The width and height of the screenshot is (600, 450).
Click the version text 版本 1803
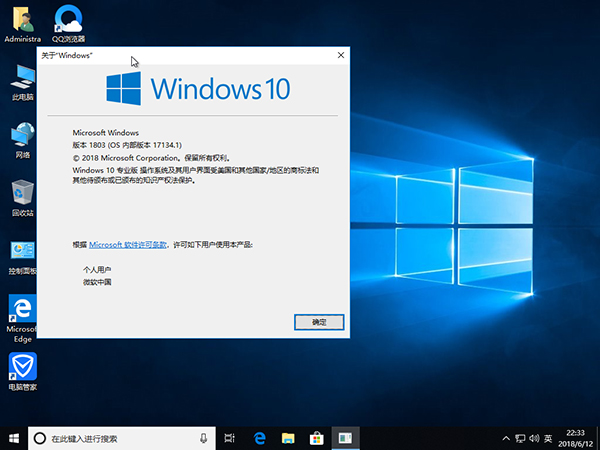(127, 145)
